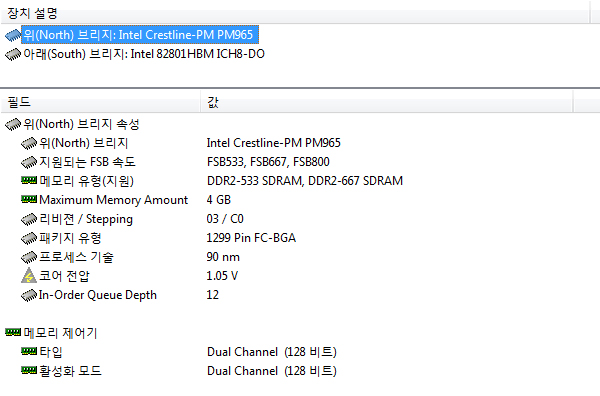This screenshot has height=396, width=600.
Task: Click the 코어 전압 field label
Action: [64, 276]
